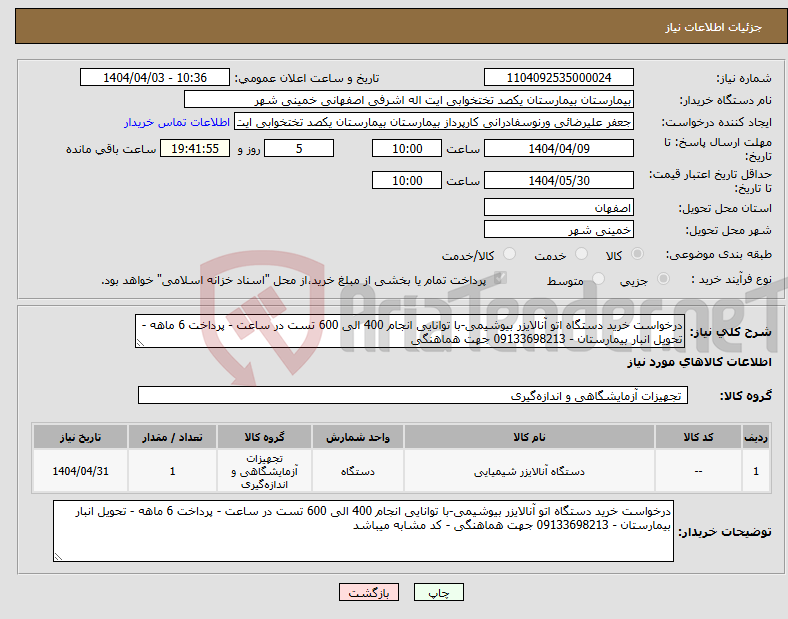Click the page title جزئیات اطلاعات نیاز
The image size is (788, 619).
pos(714,27)
